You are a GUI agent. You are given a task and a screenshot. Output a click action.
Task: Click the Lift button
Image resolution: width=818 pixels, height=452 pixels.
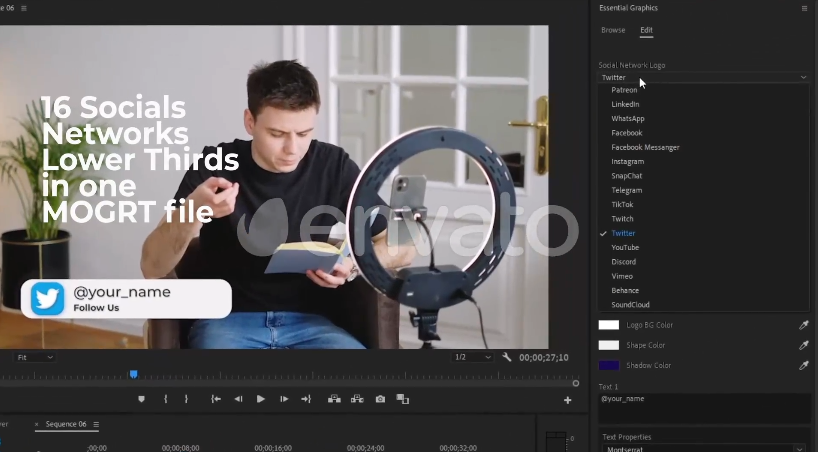(x=334, y=399)
